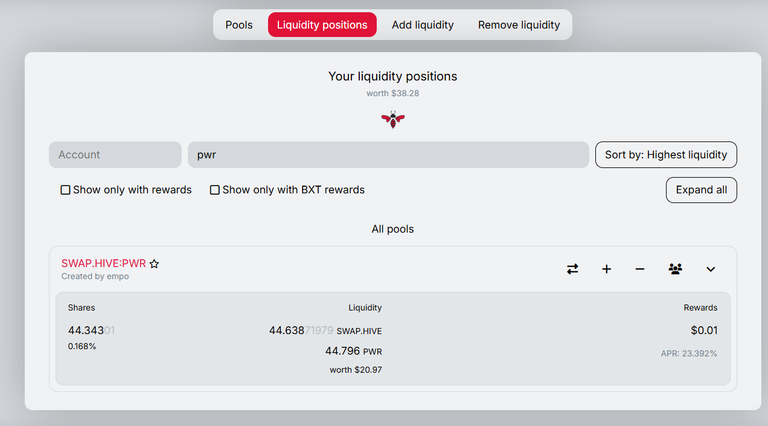Click the Created by empo text

[x=95, y=277]
